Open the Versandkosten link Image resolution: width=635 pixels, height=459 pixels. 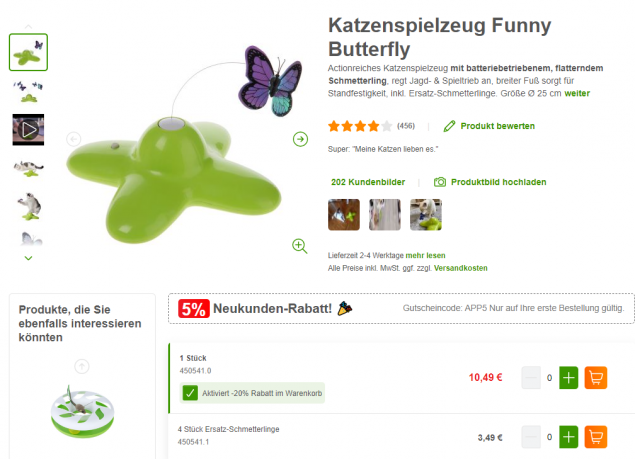click(460, 268)
